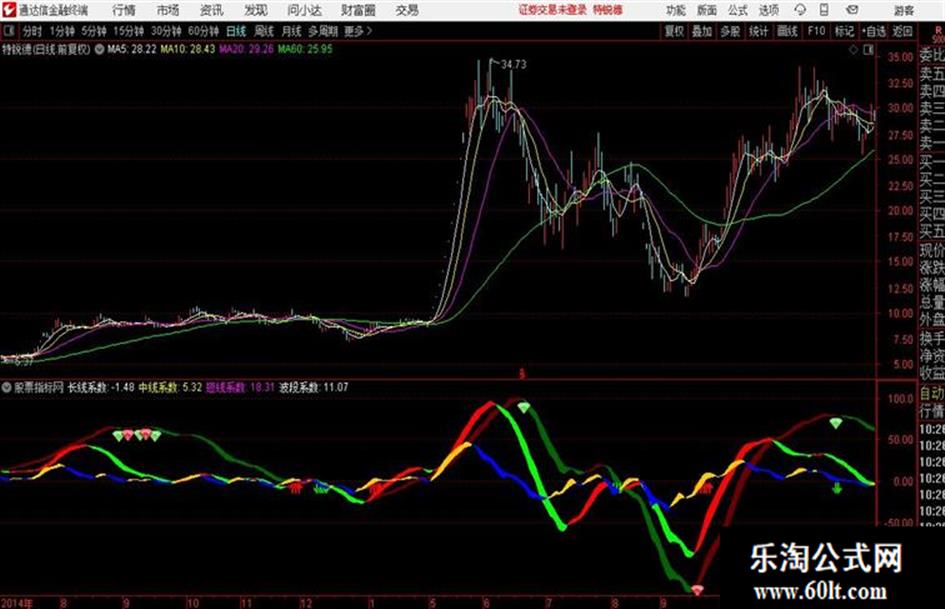Click the 波段系数 11.07 label
Viewport: 945px width, 609px height.
coord(313,388)
